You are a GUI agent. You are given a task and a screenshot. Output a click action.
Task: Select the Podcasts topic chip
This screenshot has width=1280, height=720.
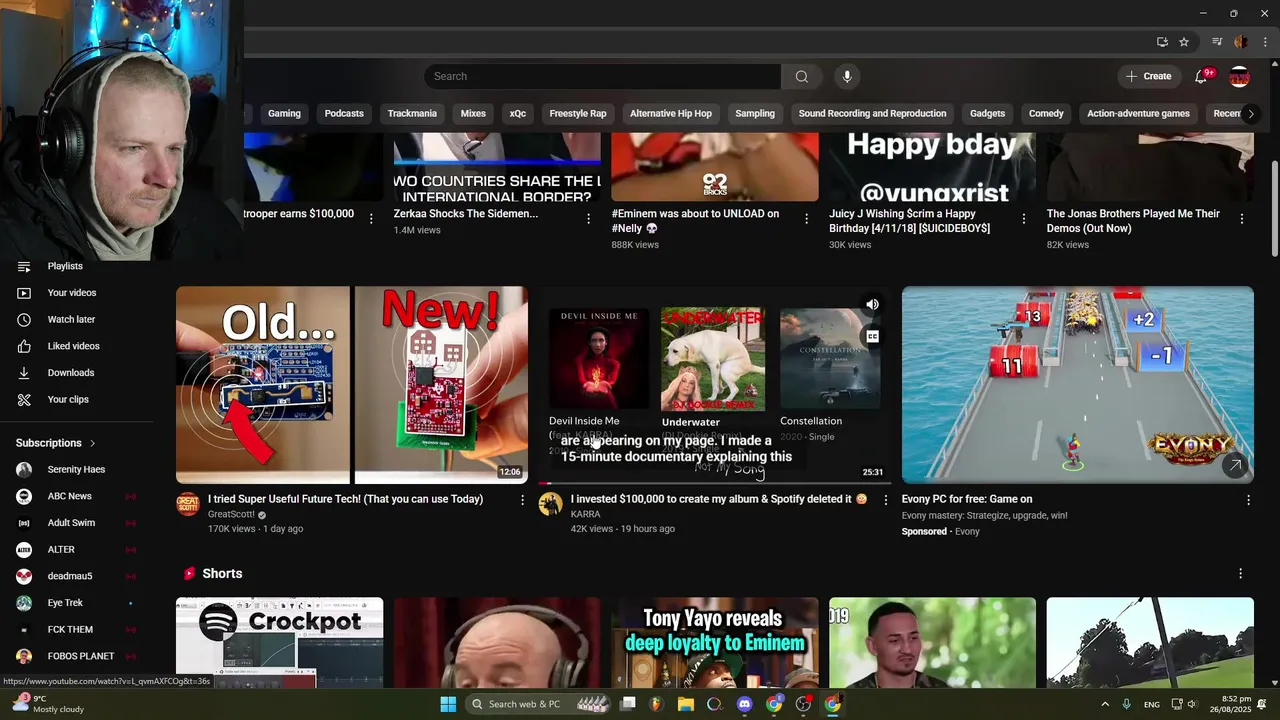coord(344,113)
